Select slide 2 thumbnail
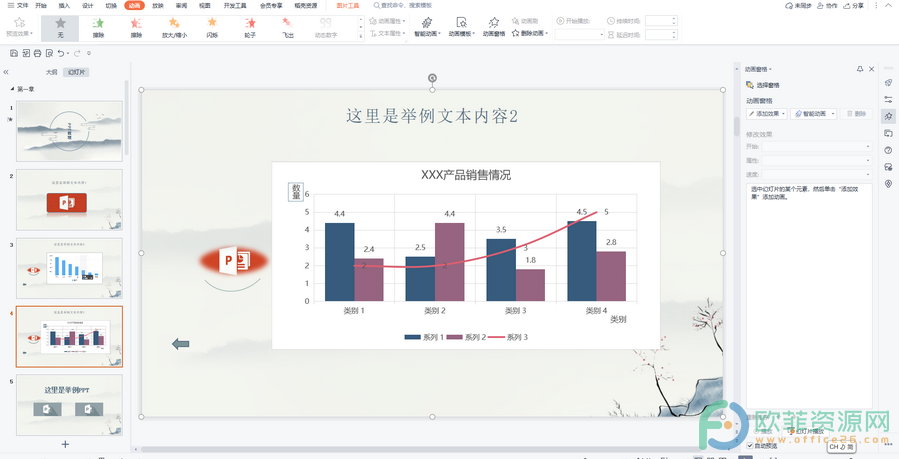Viewport: 899px width, 459px height. click(69, 199)
